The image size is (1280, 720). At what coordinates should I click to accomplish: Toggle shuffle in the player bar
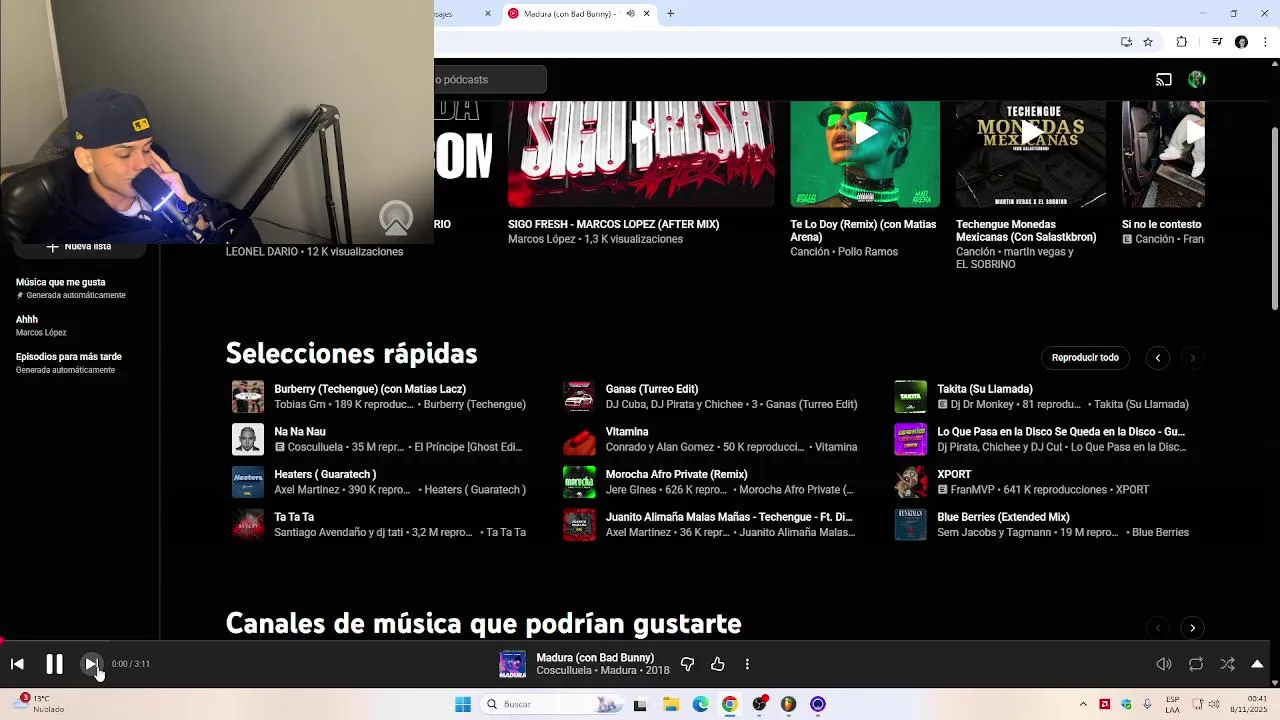[1227, 664]
